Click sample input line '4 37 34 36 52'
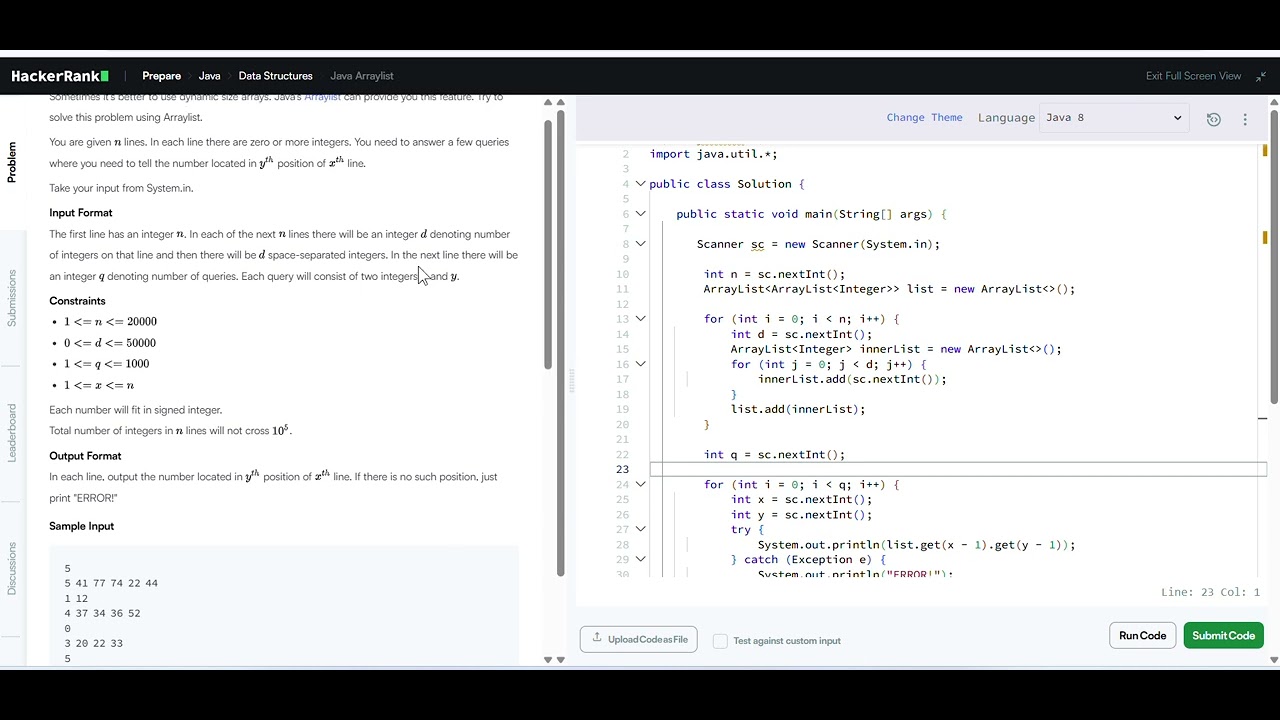1280x720 pixels. click(102, 613)
